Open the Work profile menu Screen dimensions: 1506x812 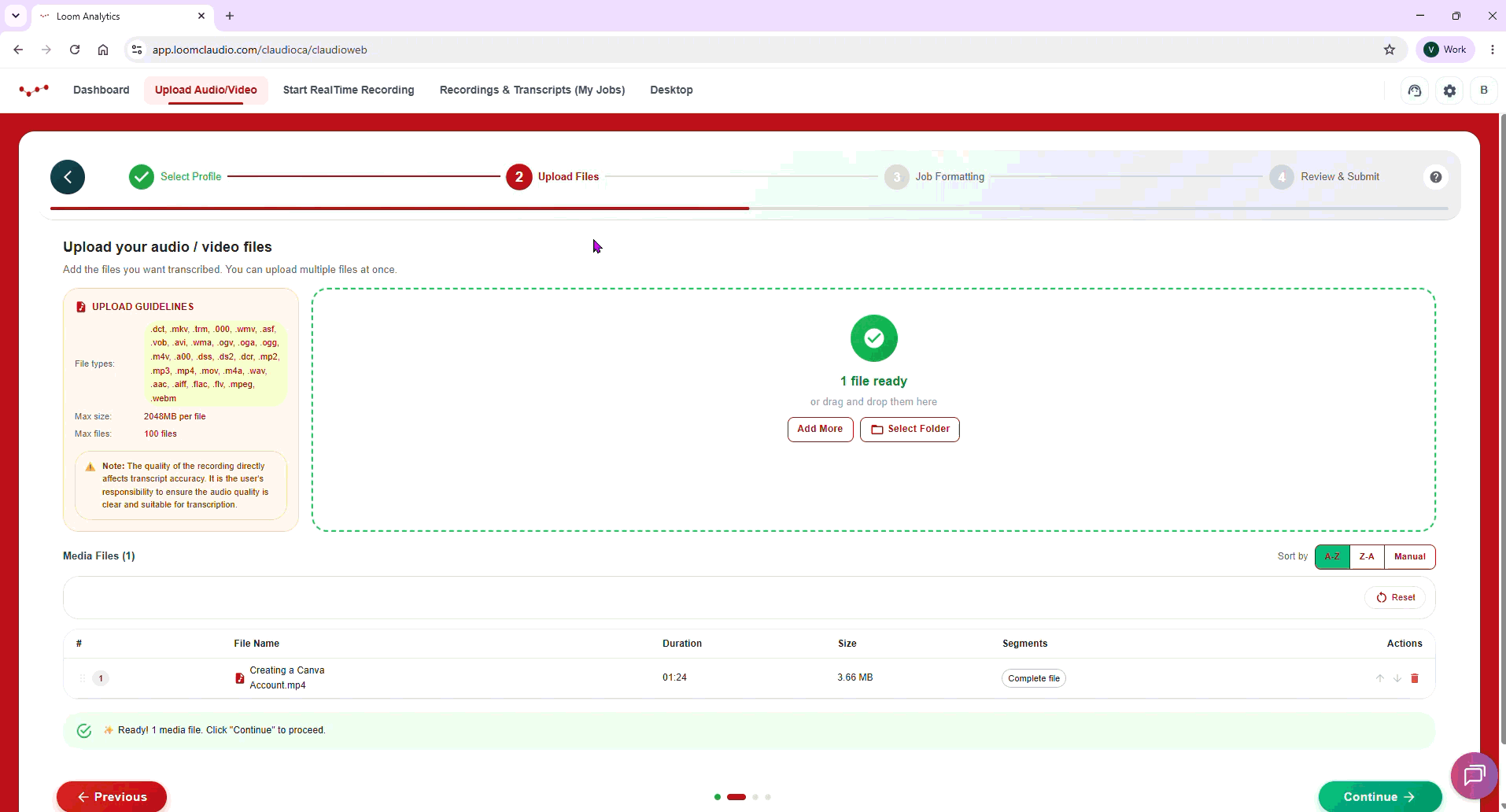(x=1446, y=50)
